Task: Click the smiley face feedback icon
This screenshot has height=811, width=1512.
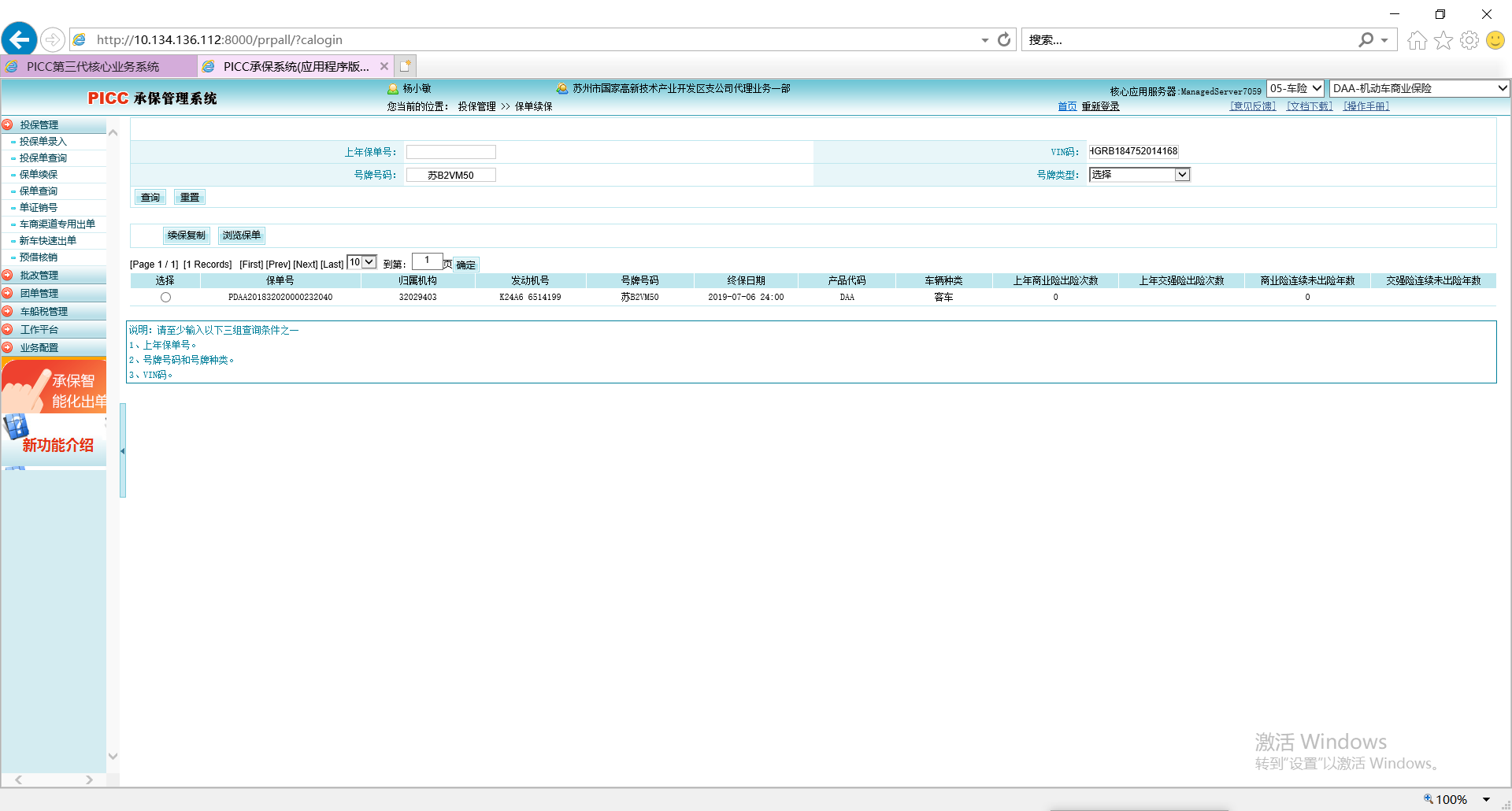Action: (x=1495, y=40)
